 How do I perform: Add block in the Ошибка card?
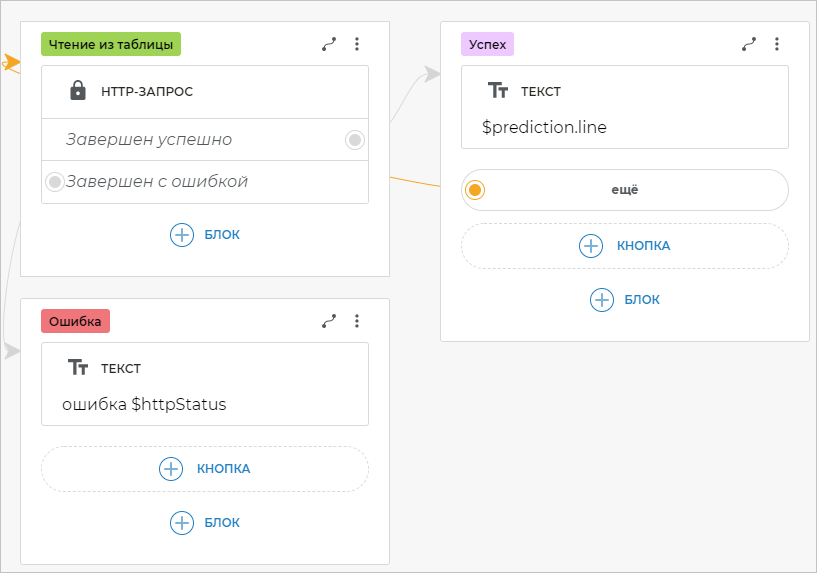[x=205, y=522]
